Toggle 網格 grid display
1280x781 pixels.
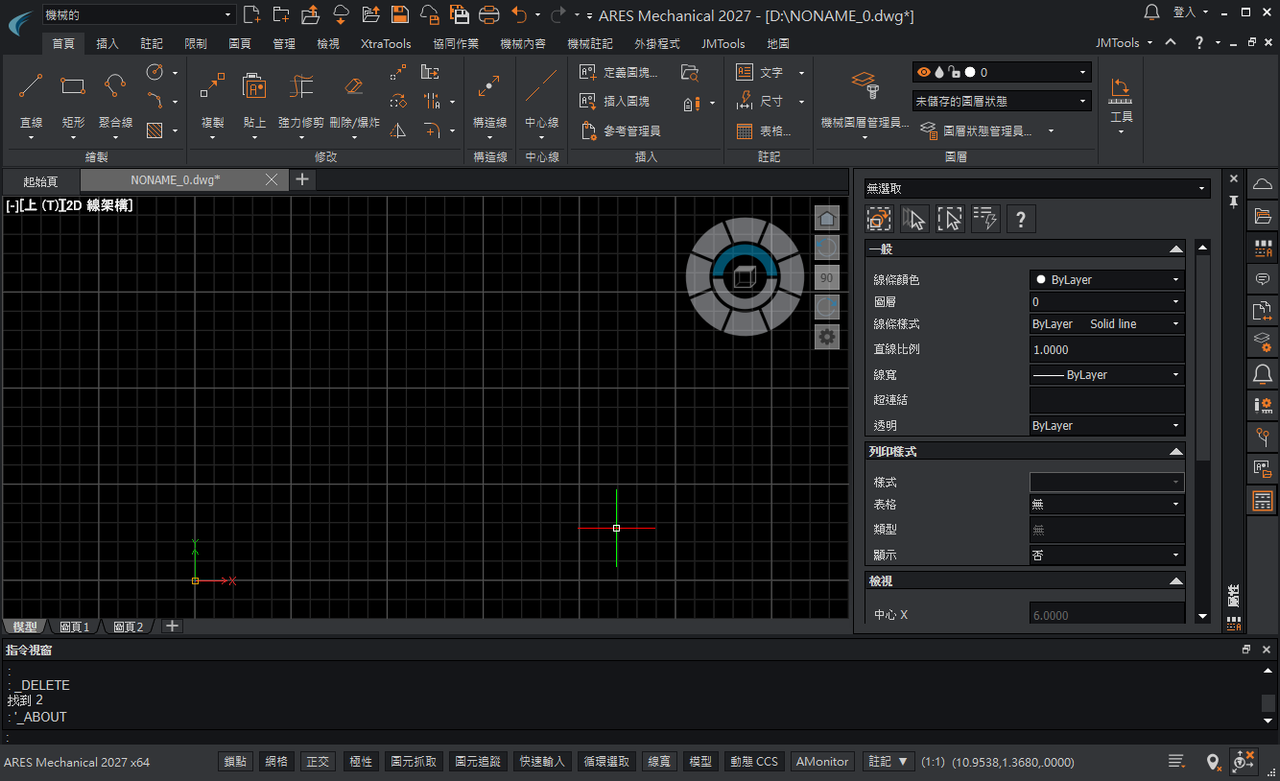click(276, 762)
